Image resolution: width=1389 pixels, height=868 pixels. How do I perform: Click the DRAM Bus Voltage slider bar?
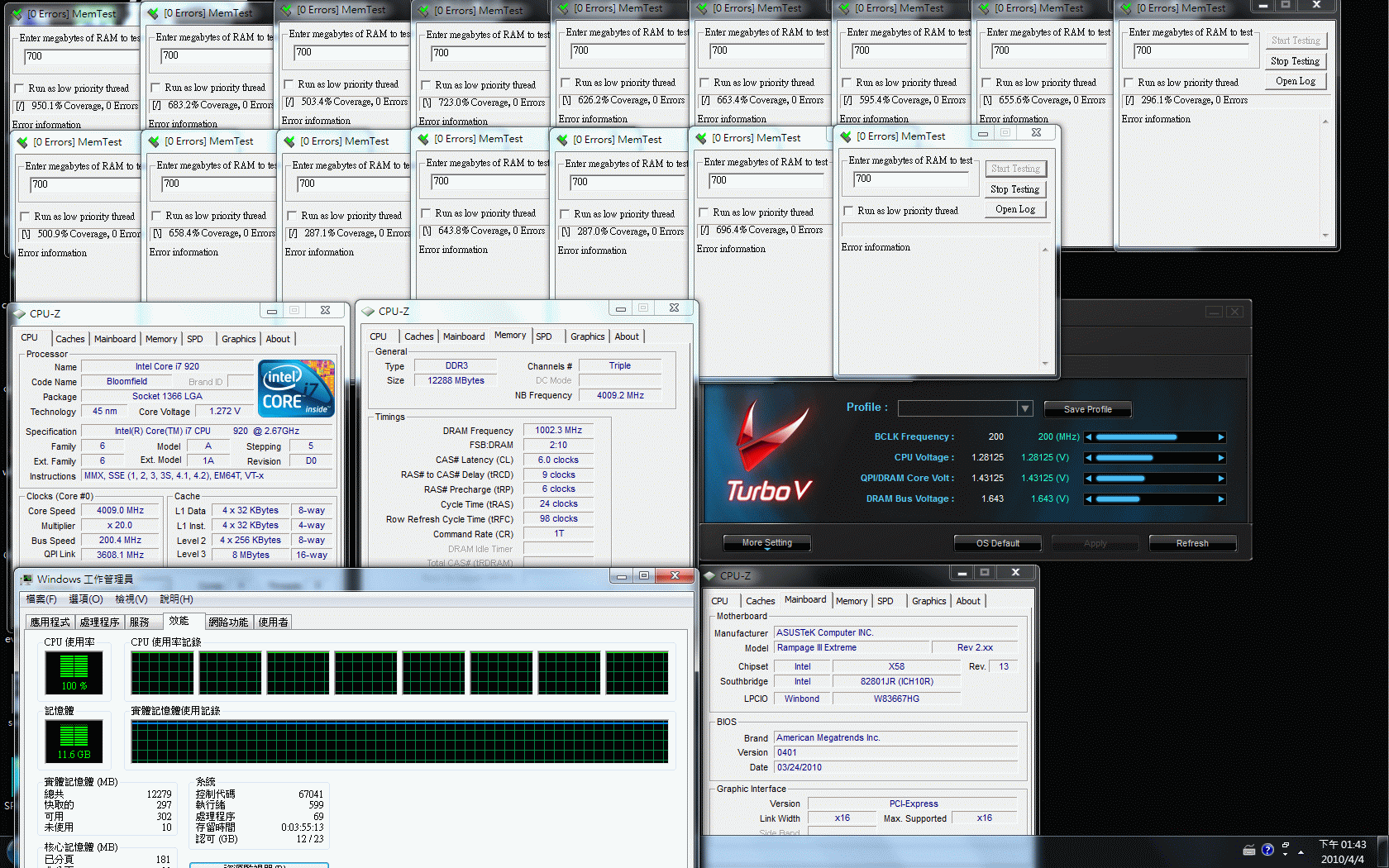[1155, 499]
